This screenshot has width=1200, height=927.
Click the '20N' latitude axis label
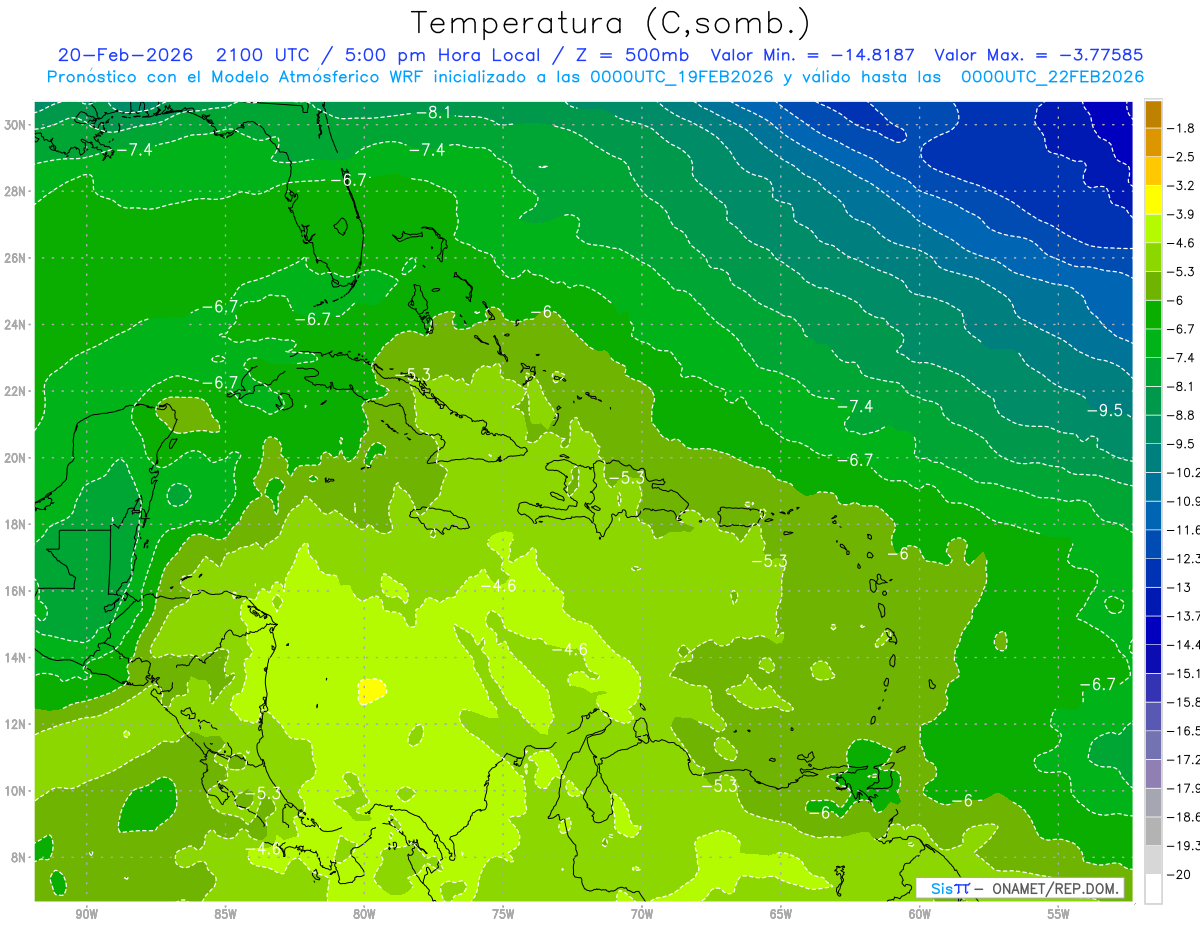(15, 458)
